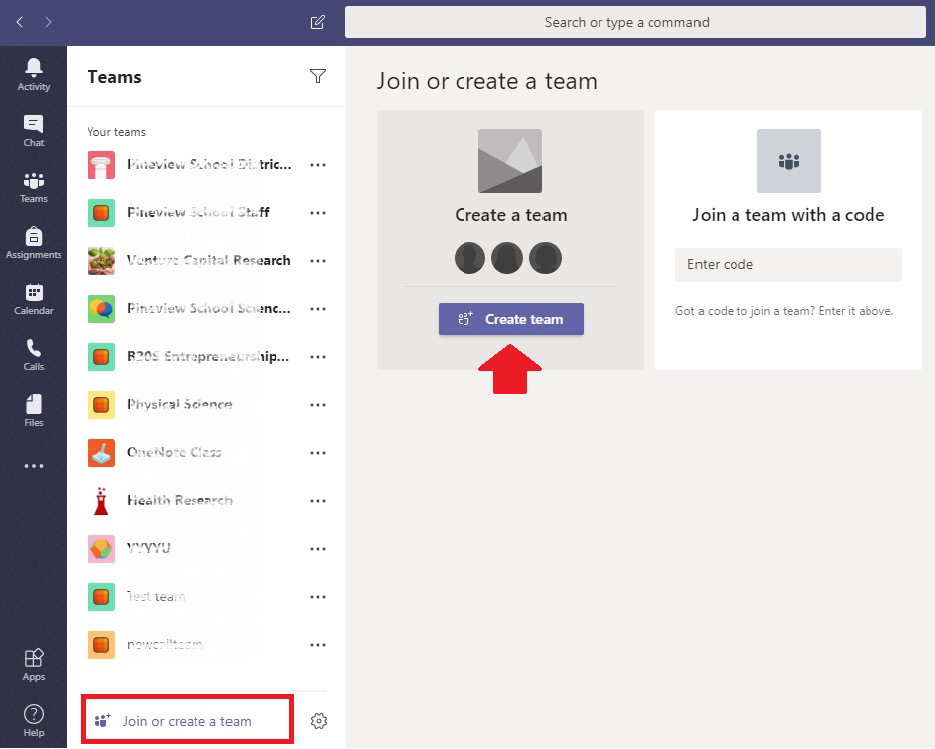The image size is (935, 749).
Task: Focus the Search or type a command box
Action: pos(635,22)
